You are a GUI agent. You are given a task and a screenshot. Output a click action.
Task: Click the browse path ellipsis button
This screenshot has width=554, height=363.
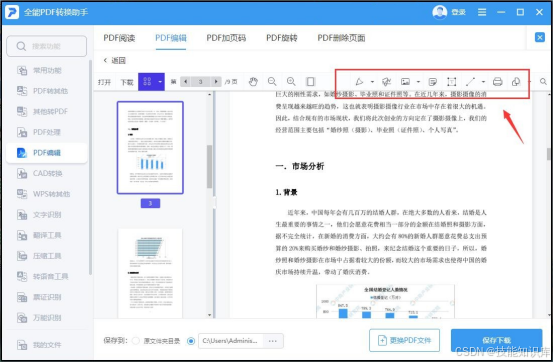[x=272, y=341]
